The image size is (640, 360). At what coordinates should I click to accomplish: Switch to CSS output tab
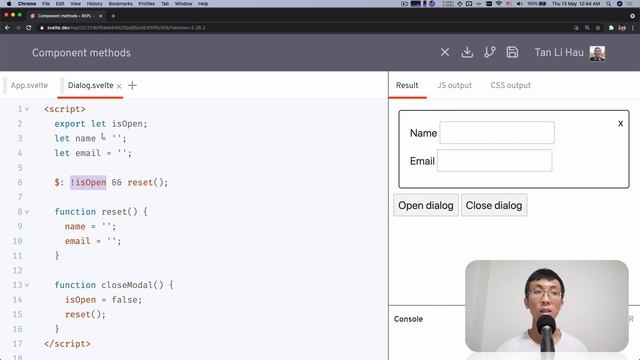click(x=510, y=85)
